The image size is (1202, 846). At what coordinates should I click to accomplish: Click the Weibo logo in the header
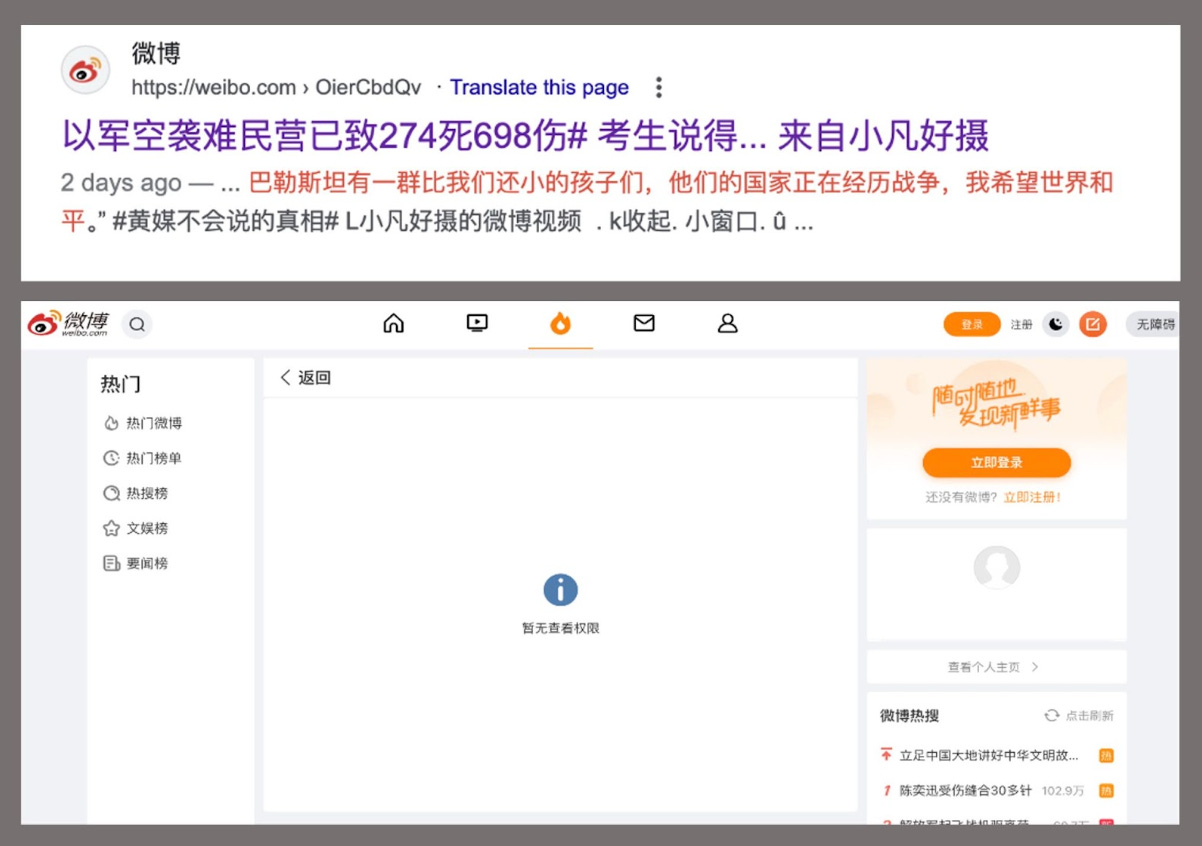(68, 323)
